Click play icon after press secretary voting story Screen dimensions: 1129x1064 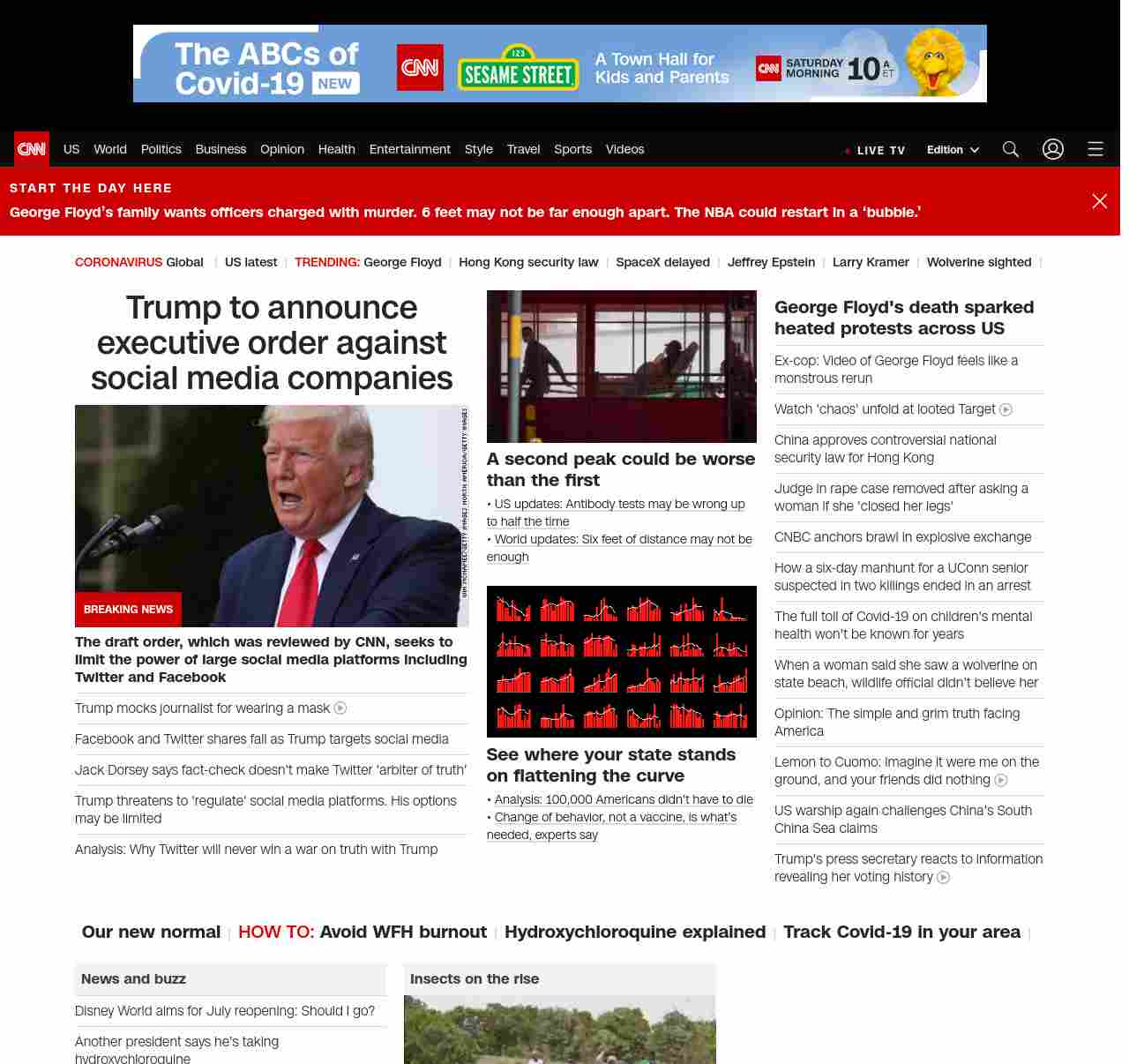tap(944, 877)
